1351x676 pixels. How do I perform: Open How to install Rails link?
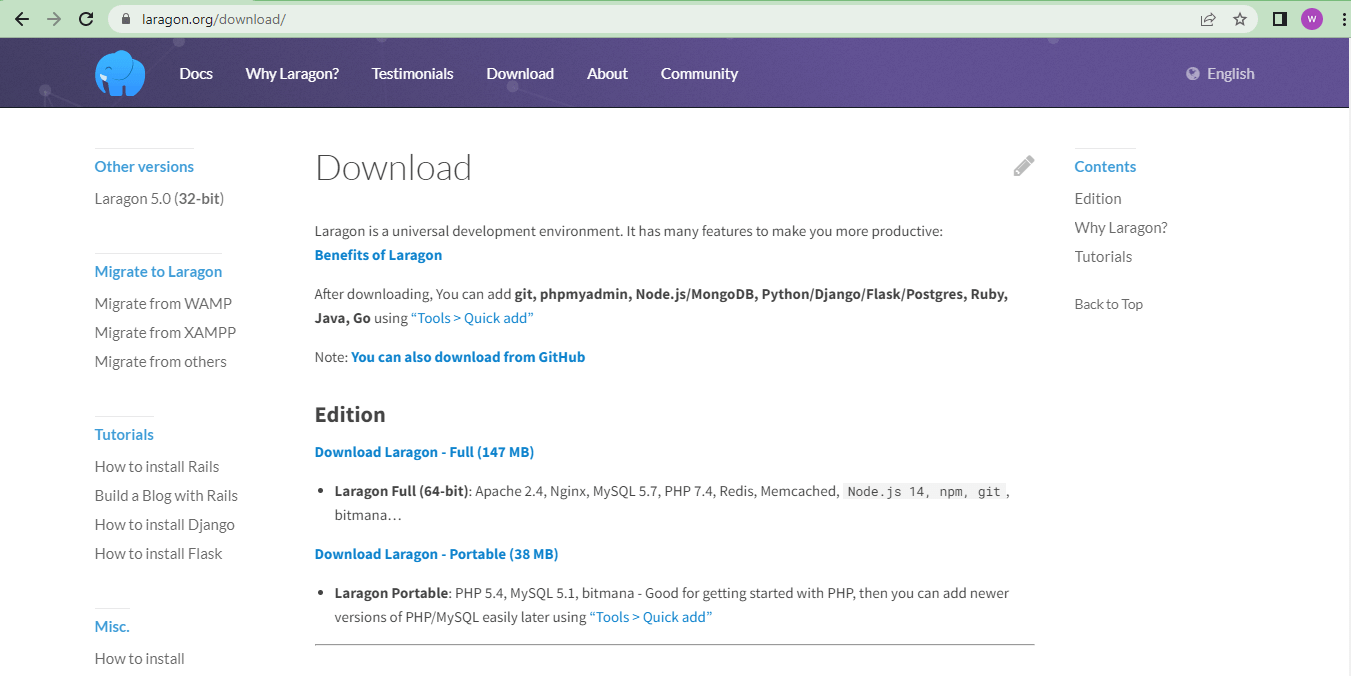coord(157,467)
